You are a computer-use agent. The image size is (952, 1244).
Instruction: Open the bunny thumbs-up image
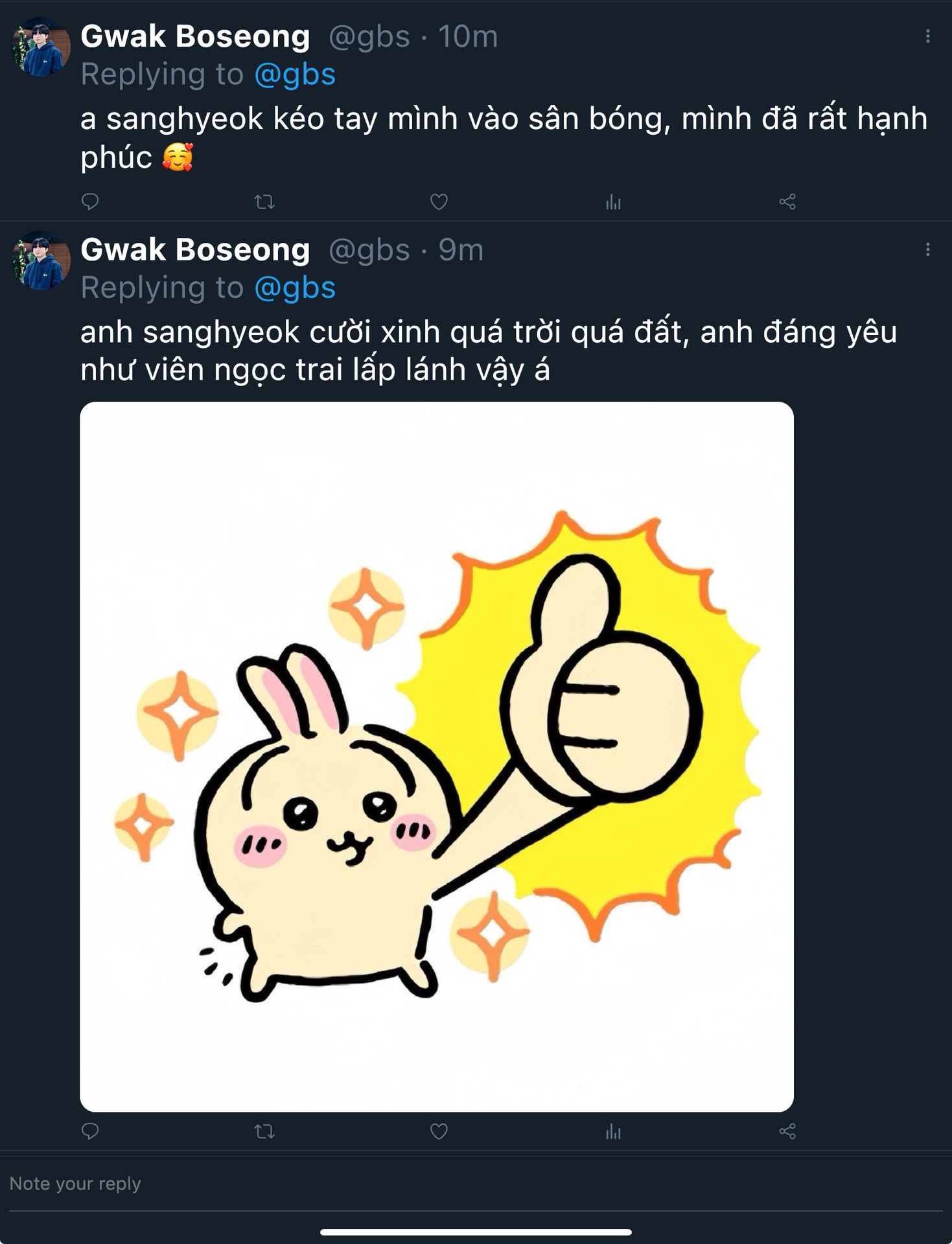(x=437, y=757)
